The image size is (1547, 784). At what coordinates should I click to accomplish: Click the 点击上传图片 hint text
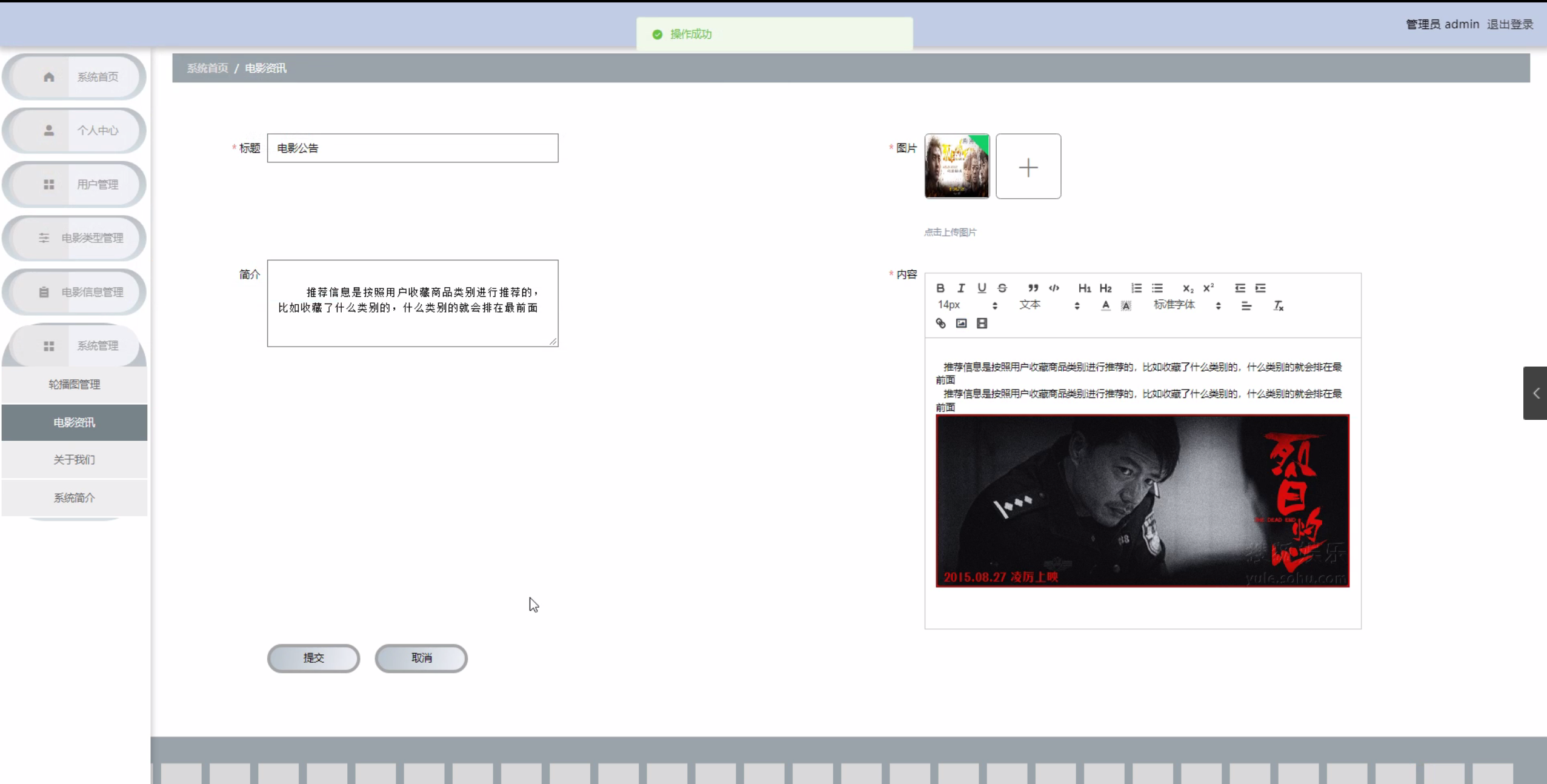point(950,232)
